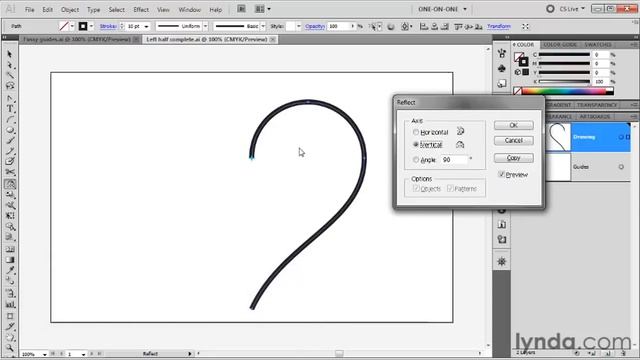Select the Pencil tool
This screenshot has width=640, height=360.
(x=10, y=151)
